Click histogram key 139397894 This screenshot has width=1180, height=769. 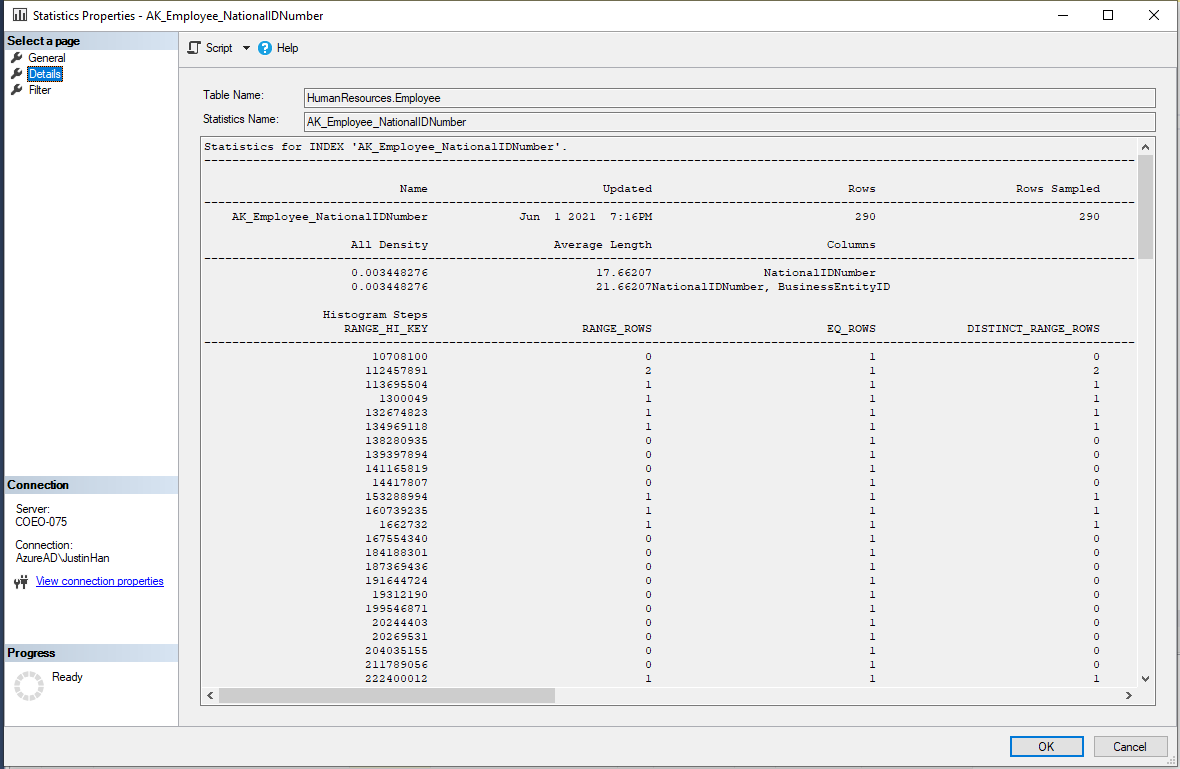[x=396, y=454]
